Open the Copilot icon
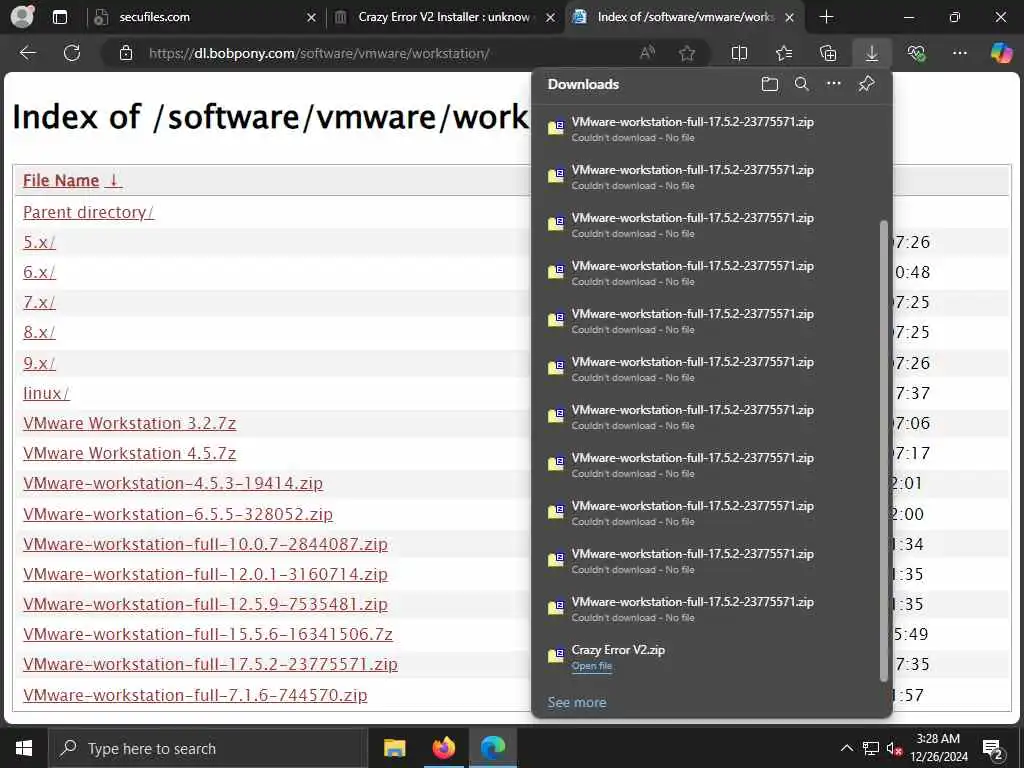 pos(1001,53)
